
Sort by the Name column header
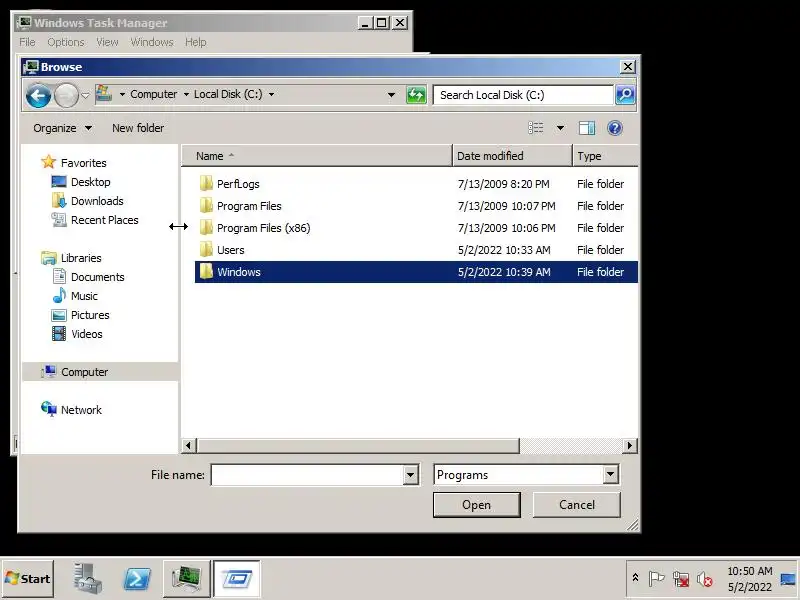tap(317, 156)
